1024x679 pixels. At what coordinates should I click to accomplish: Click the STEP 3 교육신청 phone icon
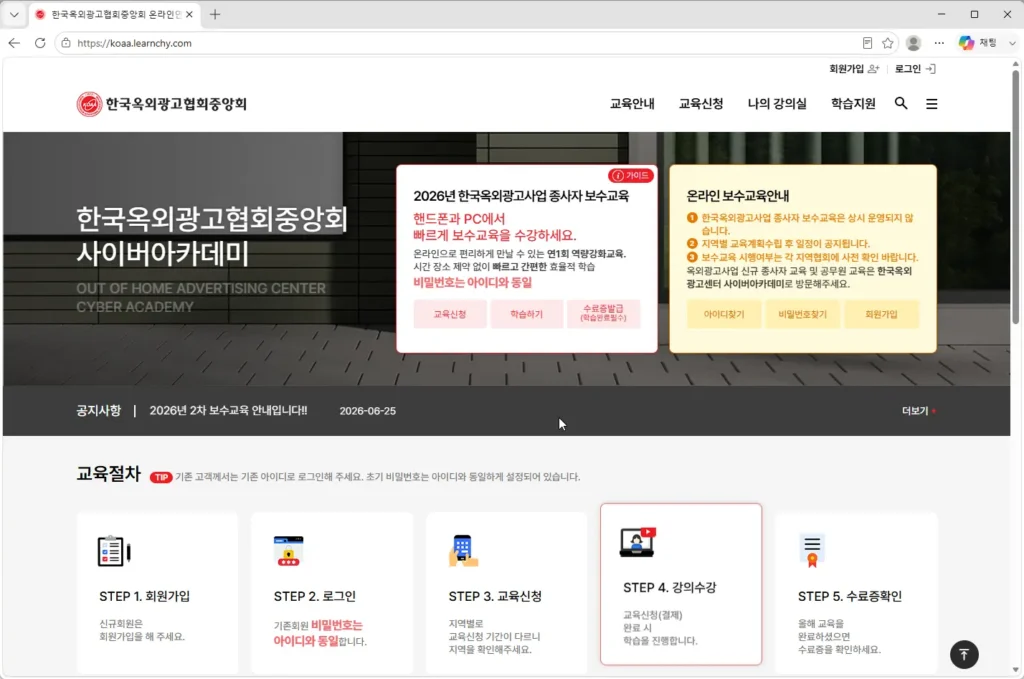(463, 551)
